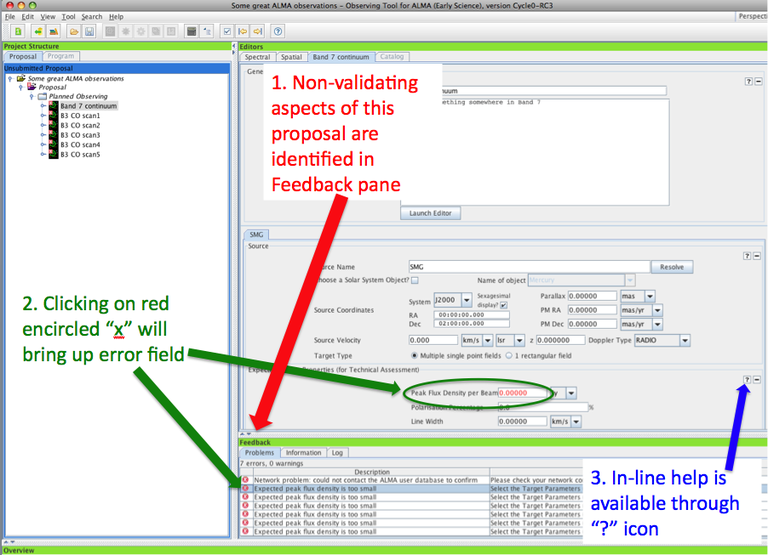Screen dimensions: 768x555
Task: Select the Network problem error row text
Action: tap(365, 480)
